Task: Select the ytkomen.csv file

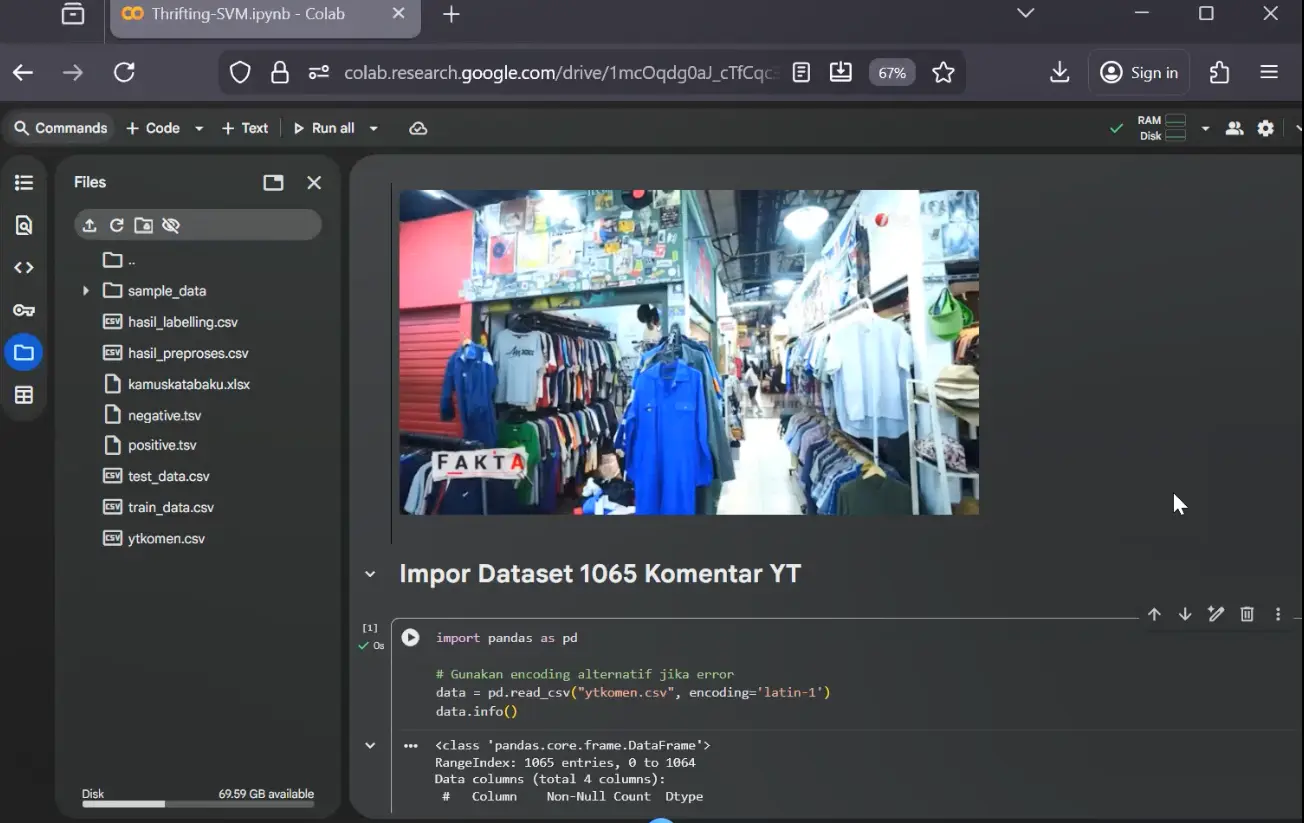Action: [167, 538]
